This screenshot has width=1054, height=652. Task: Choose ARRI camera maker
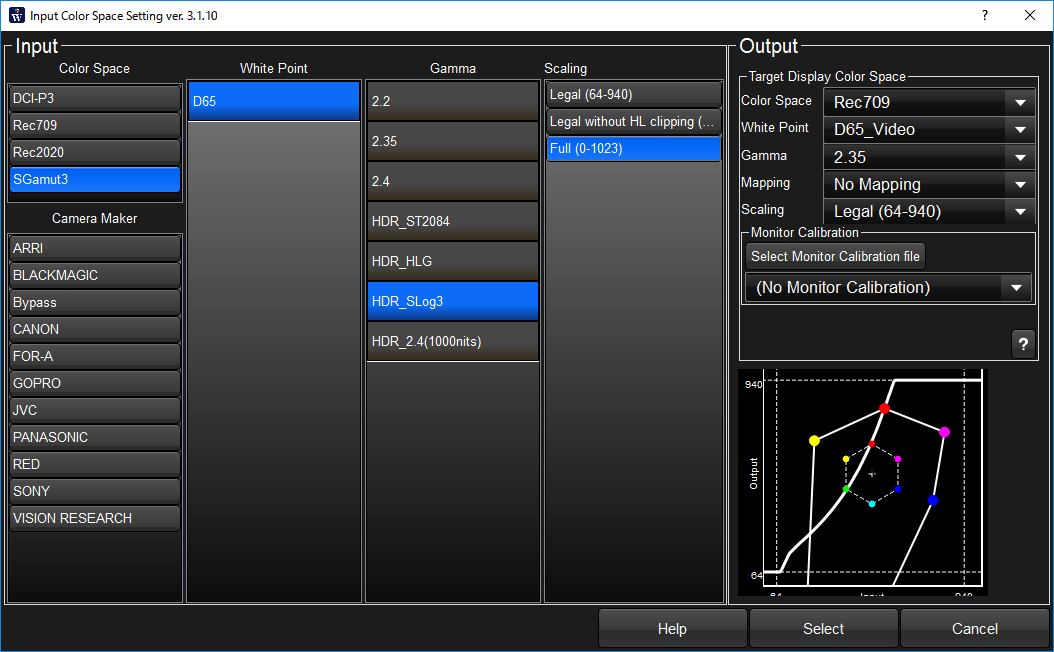95,248
